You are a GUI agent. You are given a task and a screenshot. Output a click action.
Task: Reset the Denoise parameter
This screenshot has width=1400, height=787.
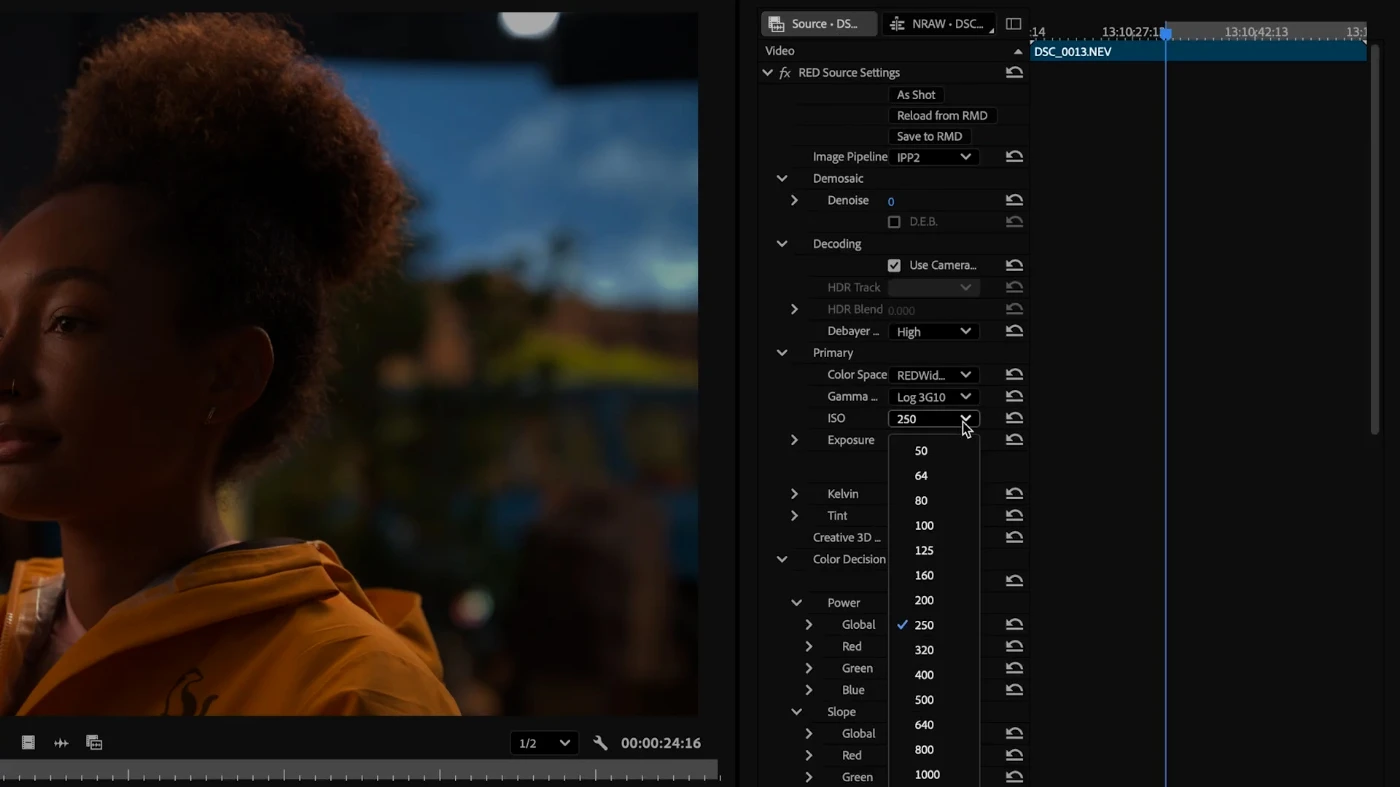click(1014, 200)
